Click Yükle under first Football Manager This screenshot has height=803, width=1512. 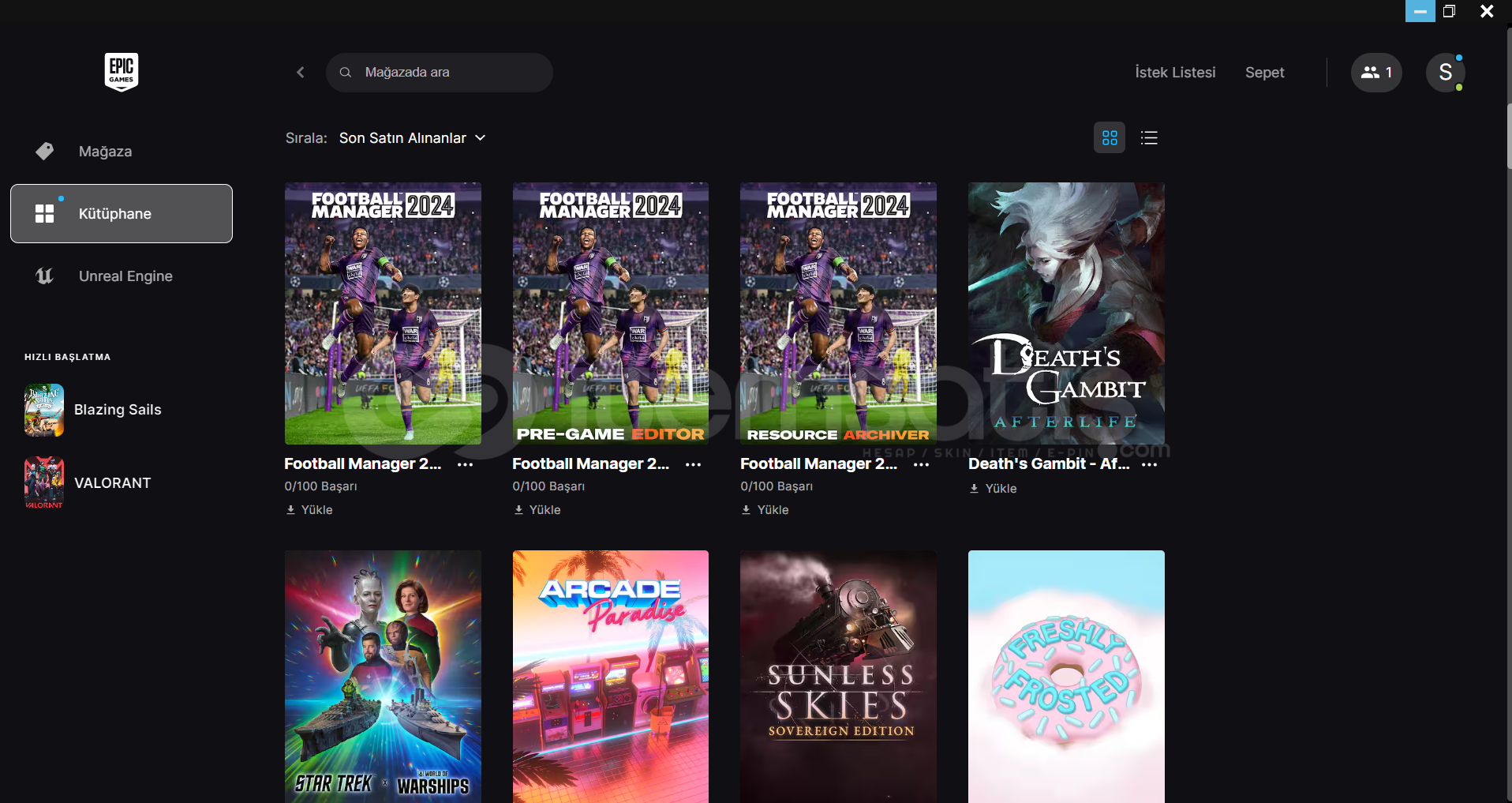coord(309,510)
